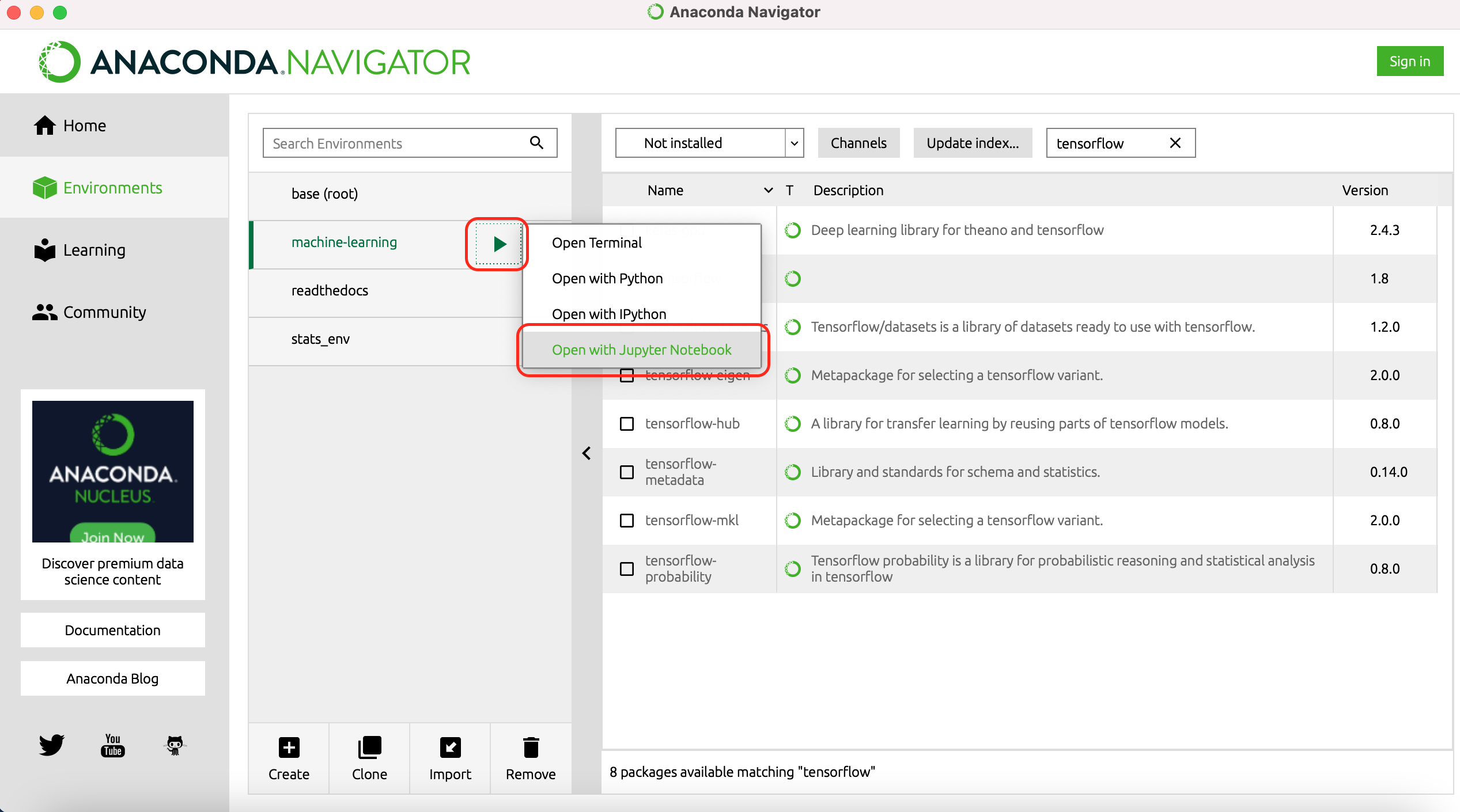Click the green play arrow for machine-learning

click(x=499, y=244)
